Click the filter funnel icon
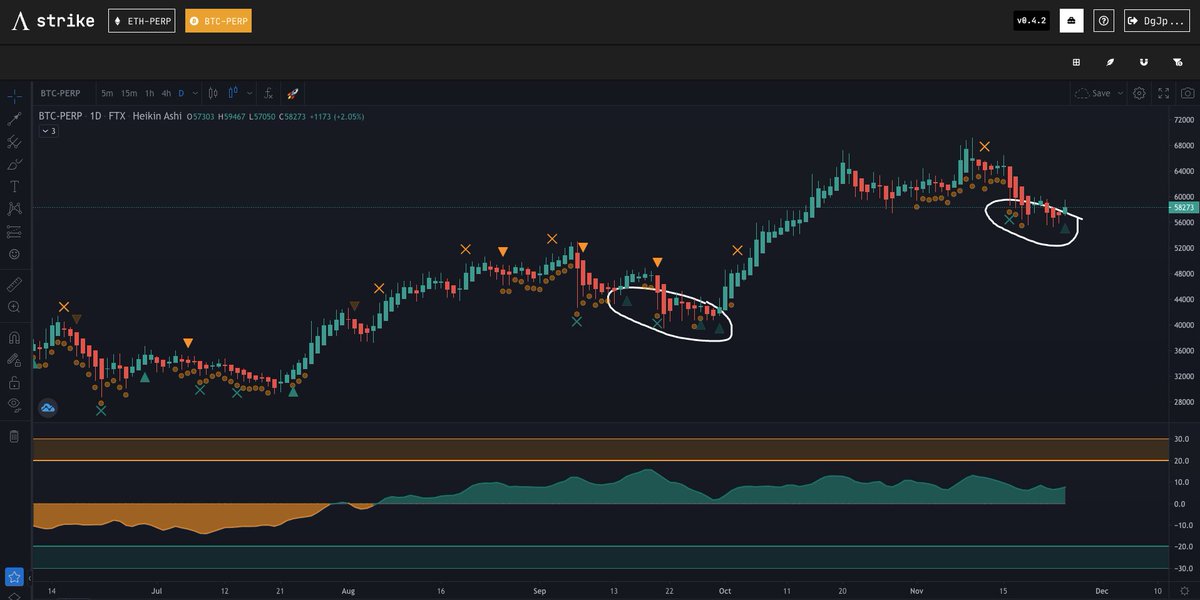1200x600 pixels. pos(1177,62)
